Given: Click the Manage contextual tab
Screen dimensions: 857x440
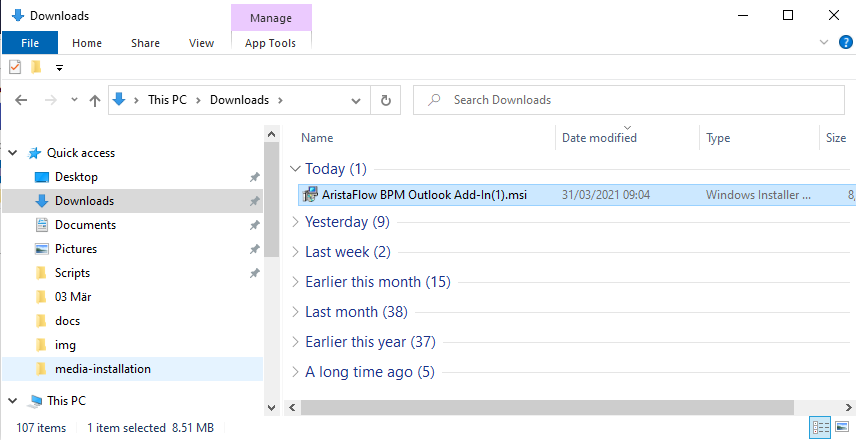Looking at the screenshot, I should point(271,17).
